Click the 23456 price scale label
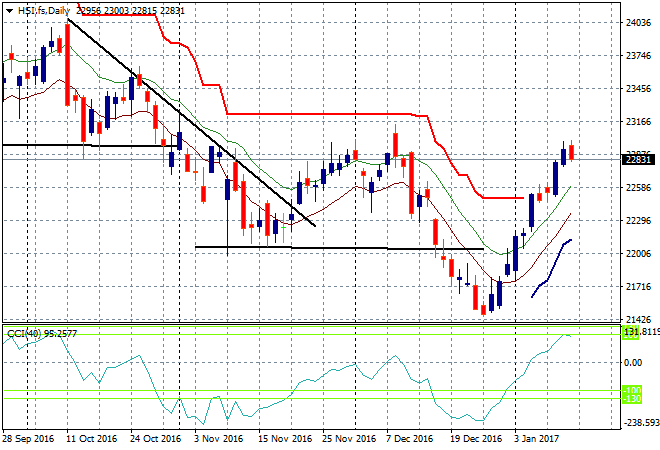The height and width of the screenshot is (450, 660). [639, 89]
